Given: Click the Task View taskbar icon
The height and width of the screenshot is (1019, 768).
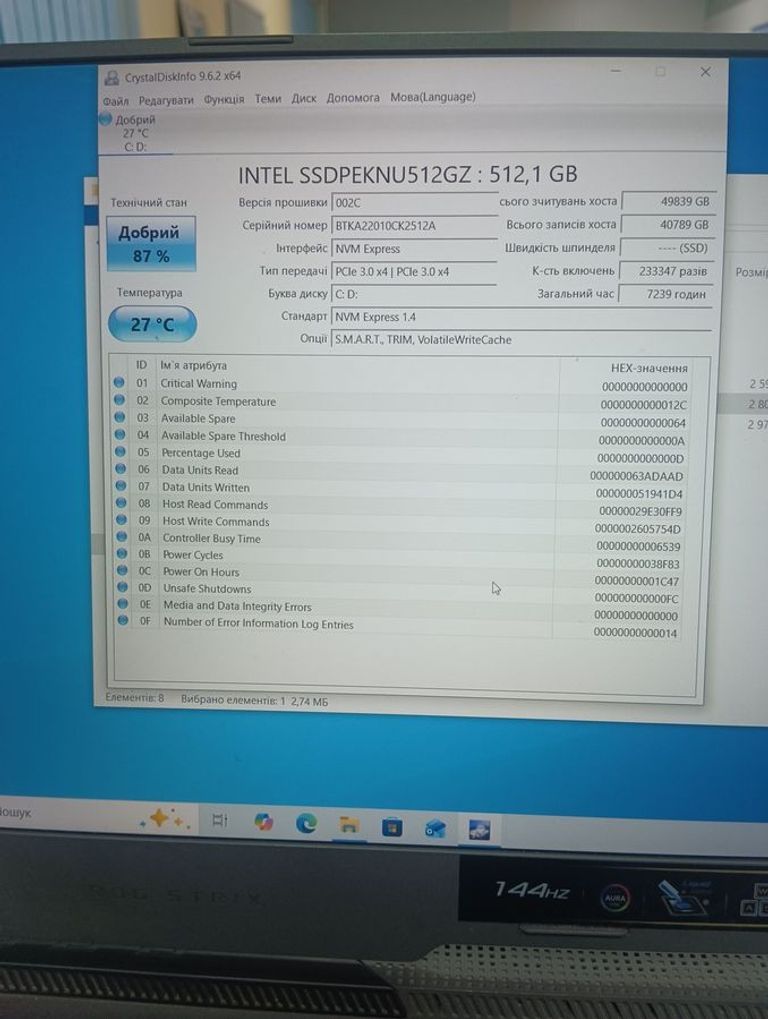Looking at the screenshot, I should (220, 820).
